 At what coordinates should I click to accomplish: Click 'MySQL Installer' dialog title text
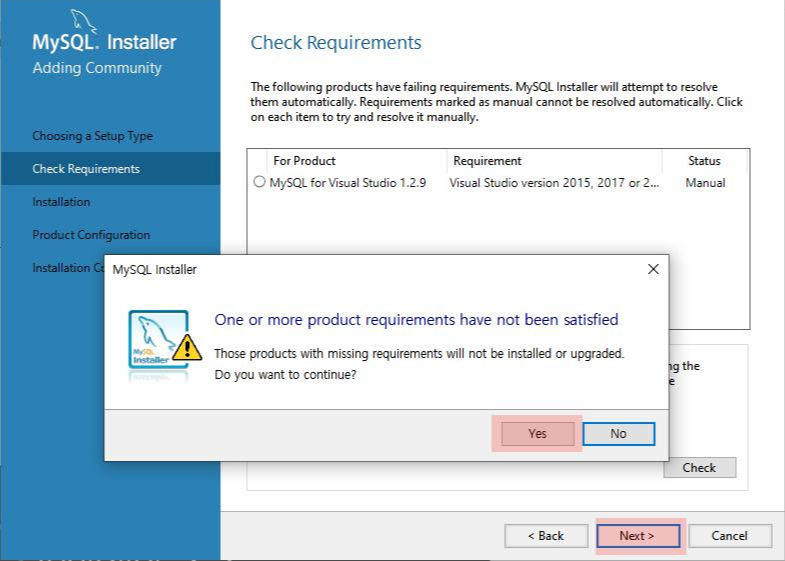155,269
